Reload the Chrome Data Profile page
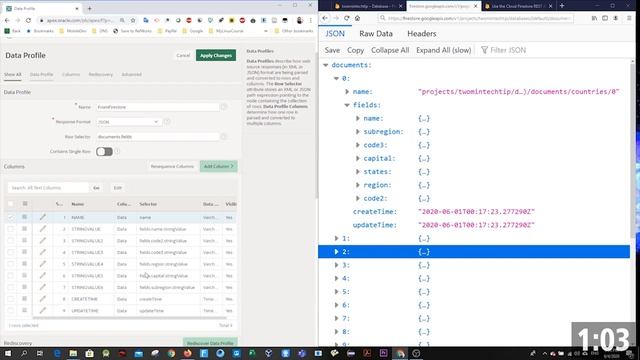Image resolution: width=640 pixels, height=360 pixels. (x=28, y=20)
